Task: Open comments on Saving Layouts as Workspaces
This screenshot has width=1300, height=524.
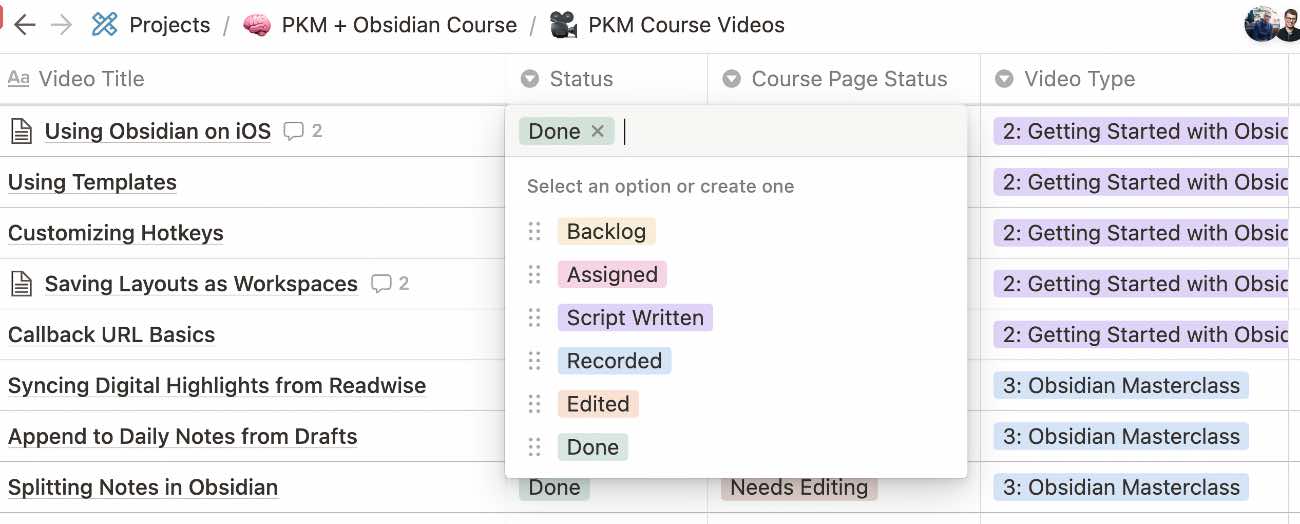Action: 390,284
